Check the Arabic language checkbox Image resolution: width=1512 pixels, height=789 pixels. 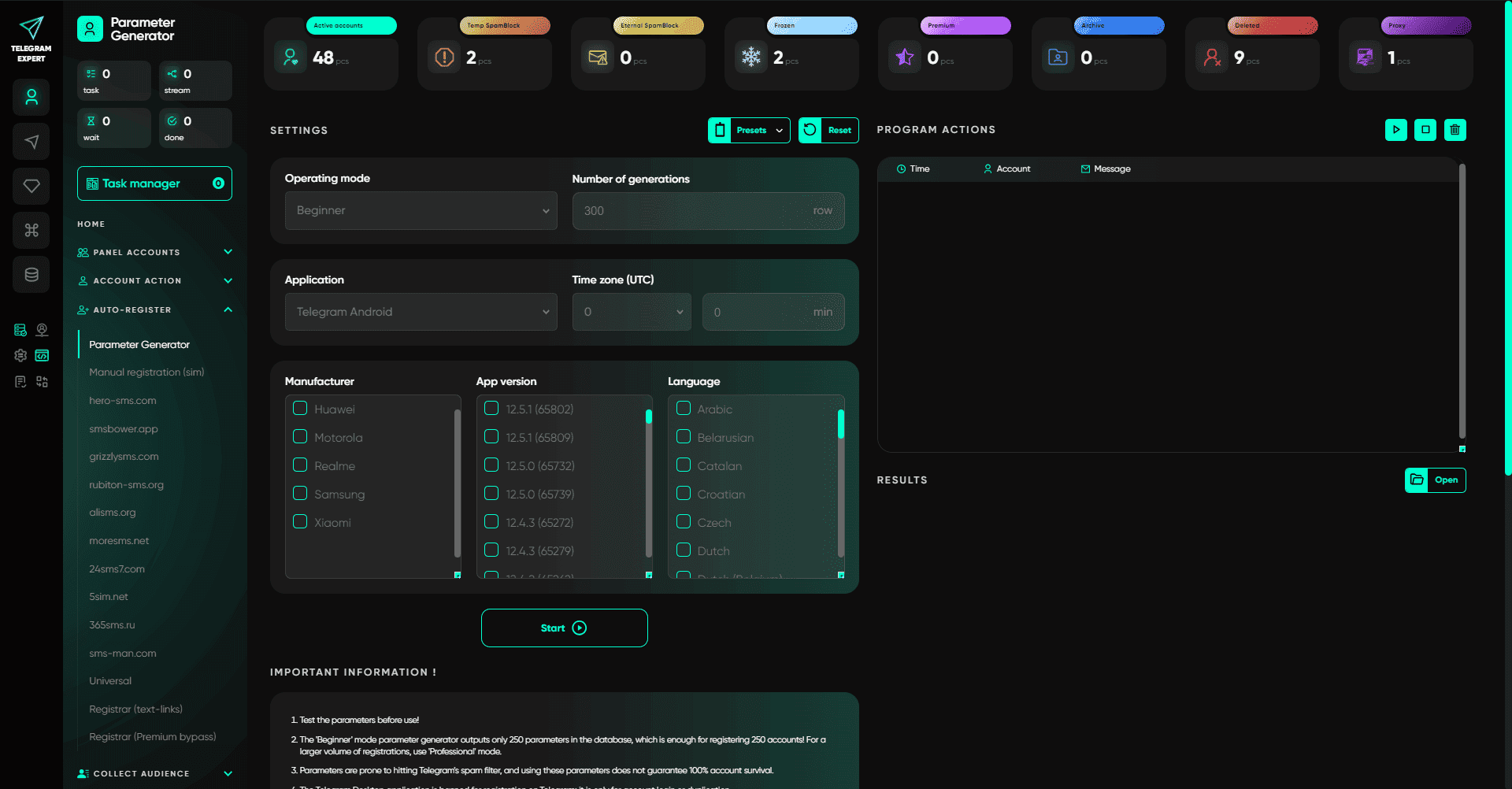click(x=684, y=409)
